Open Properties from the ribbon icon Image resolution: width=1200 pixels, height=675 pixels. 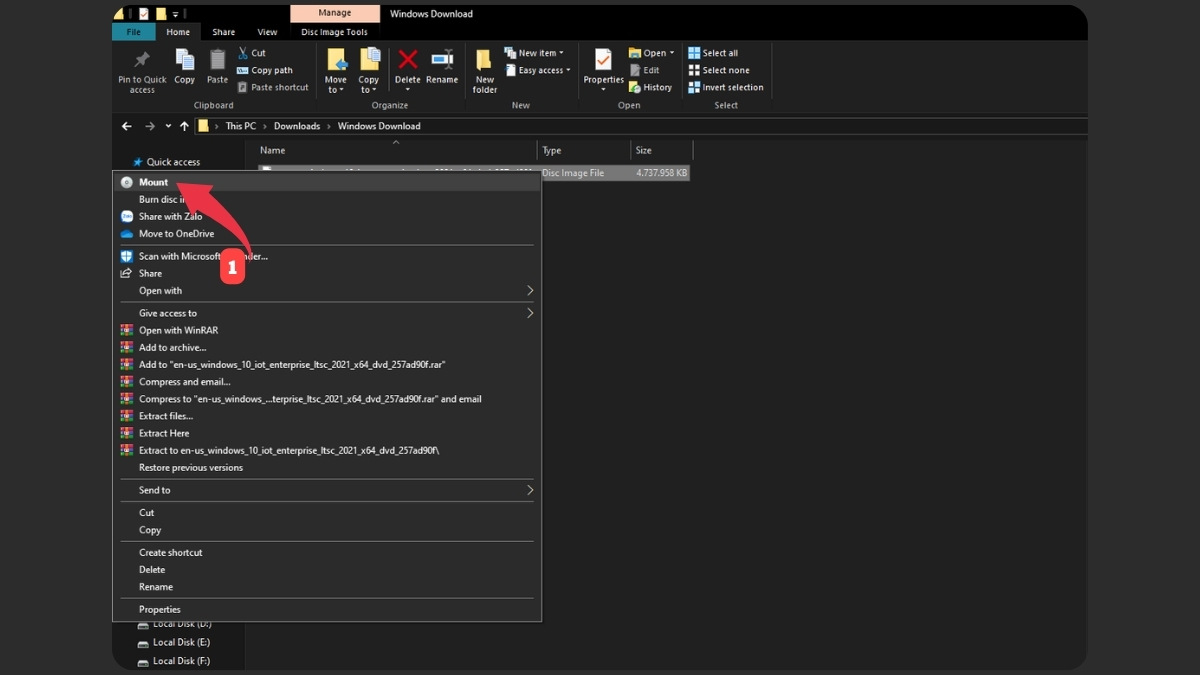tap(603, 61)
